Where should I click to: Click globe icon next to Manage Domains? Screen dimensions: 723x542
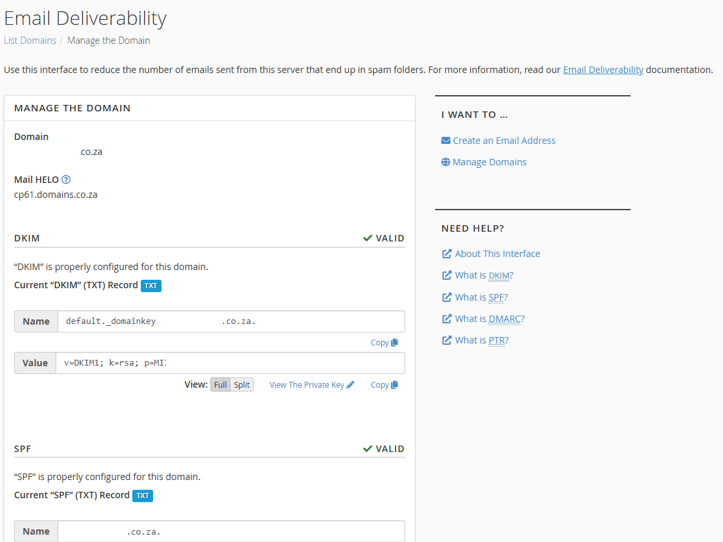pyautogui.click(x=446, y=162)
